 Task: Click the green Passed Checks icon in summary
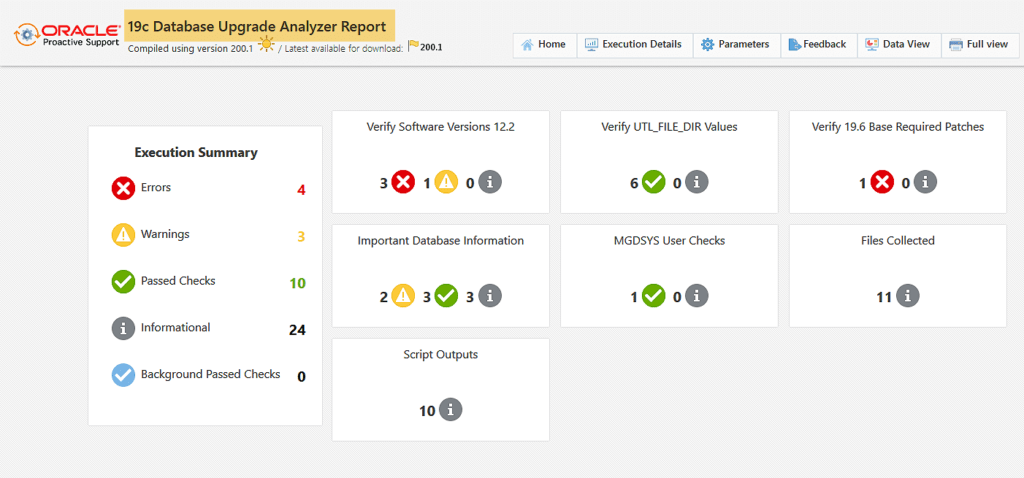click(x=123, y=282)
